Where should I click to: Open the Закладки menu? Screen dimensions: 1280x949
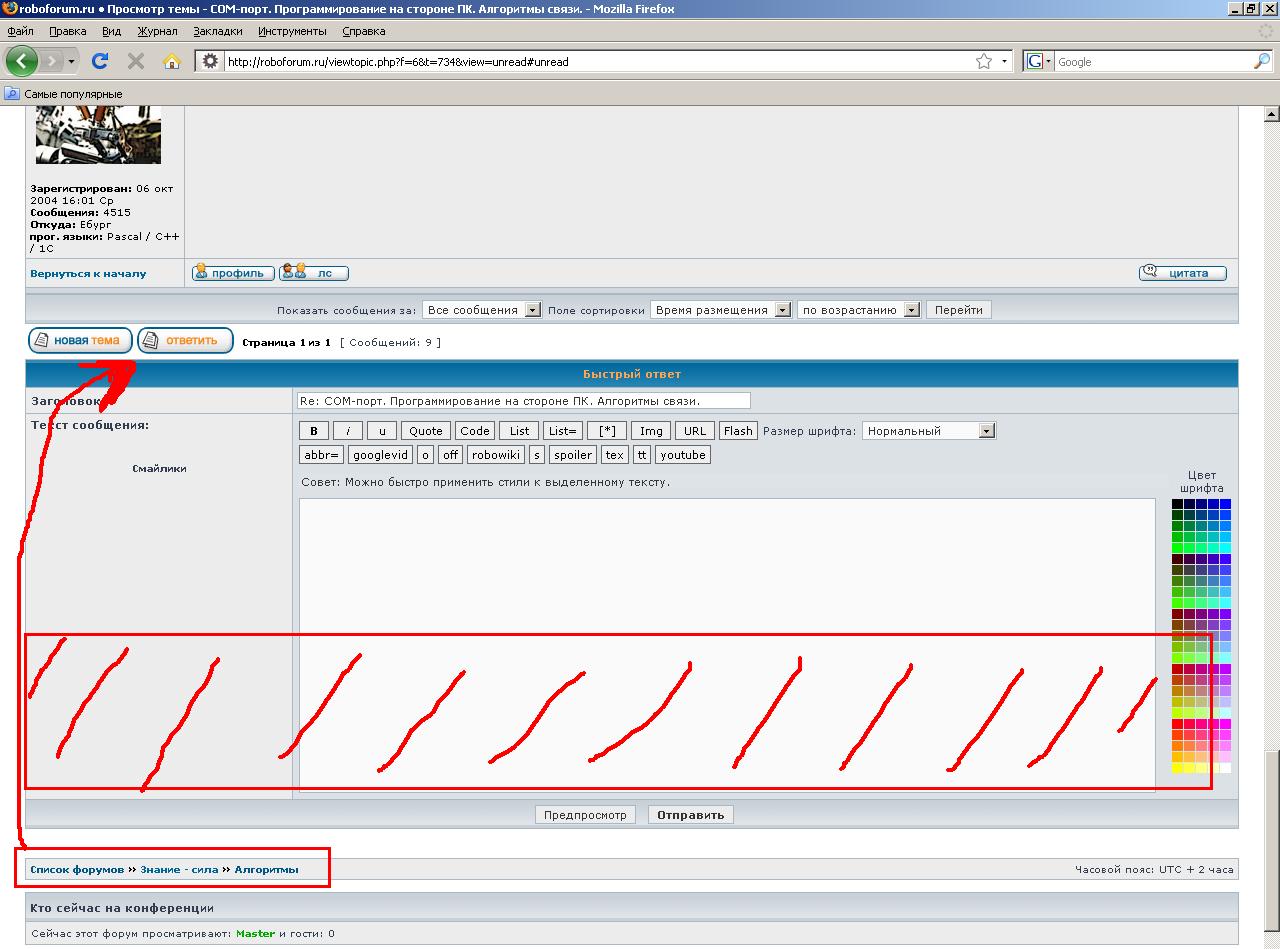[x=218, y=31]
